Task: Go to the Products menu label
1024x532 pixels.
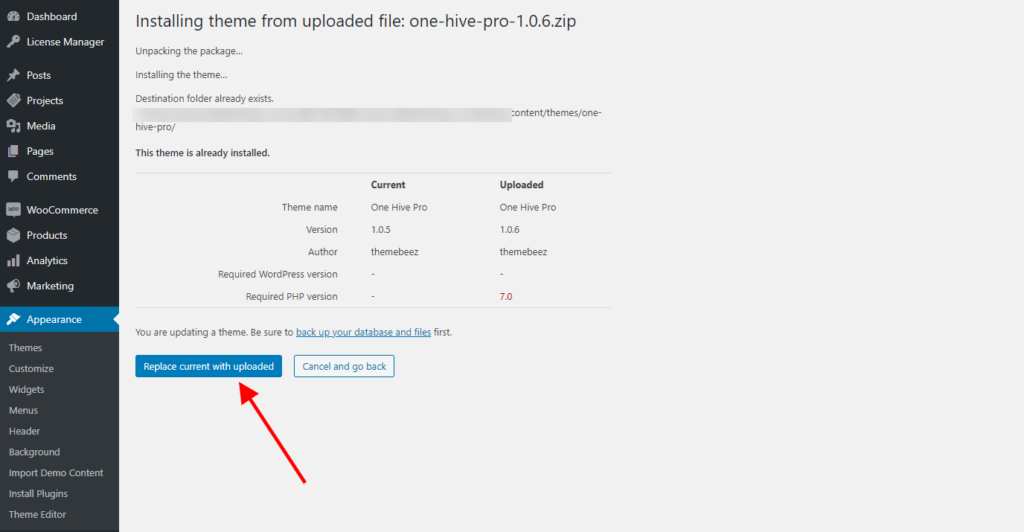Action: point(47,235)
